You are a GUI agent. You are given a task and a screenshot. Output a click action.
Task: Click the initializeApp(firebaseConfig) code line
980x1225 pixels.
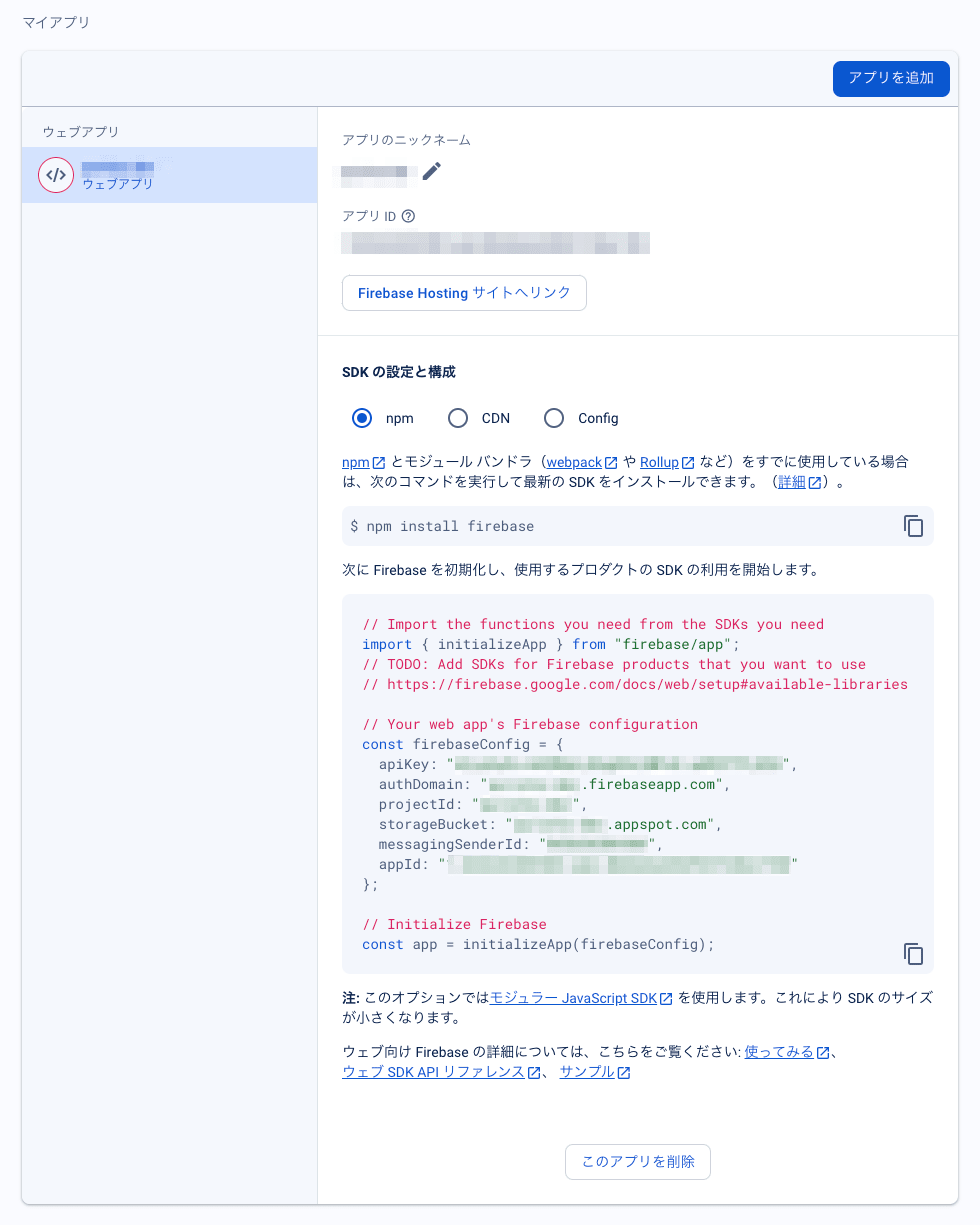[539, 944]
